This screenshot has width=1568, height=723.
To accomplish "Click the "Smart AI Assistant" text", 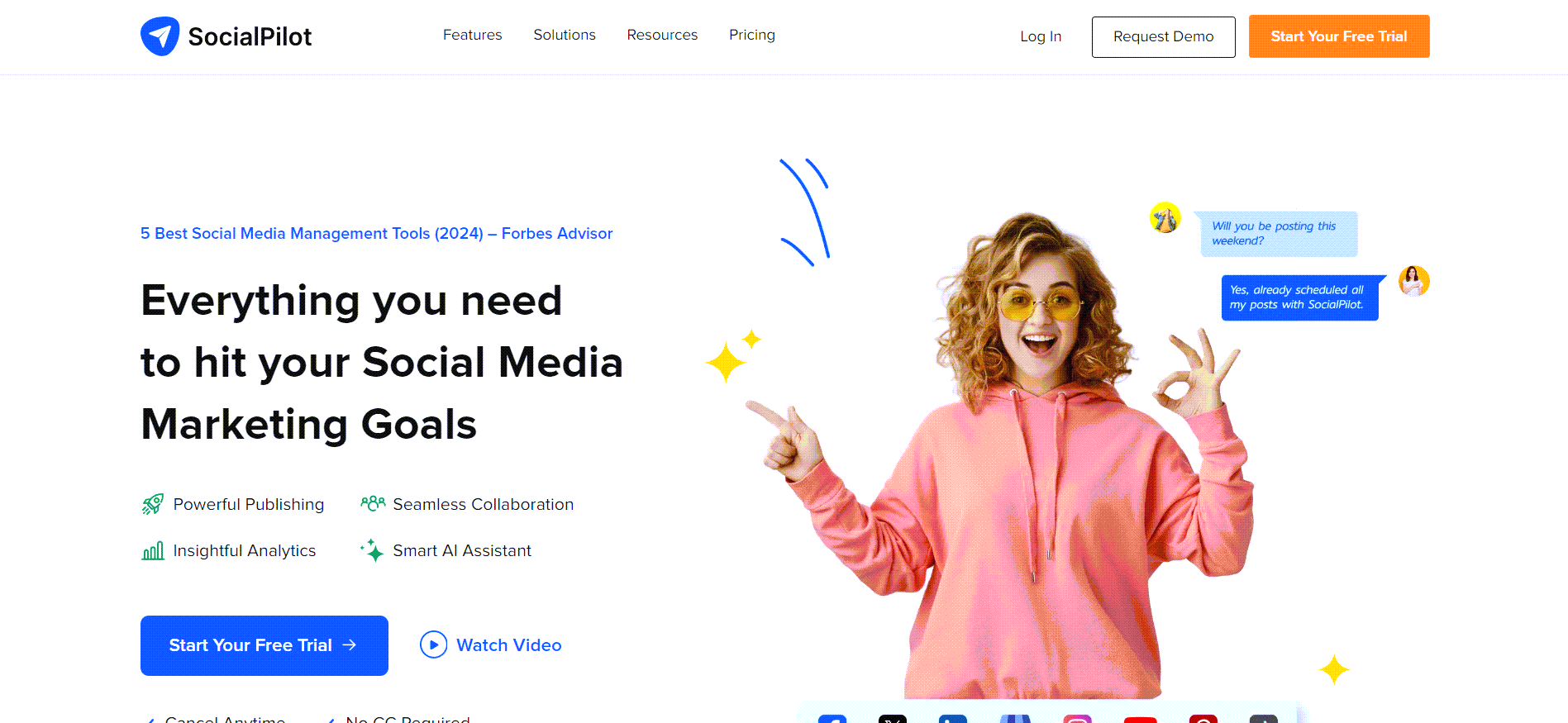I will tap(462, 550).
